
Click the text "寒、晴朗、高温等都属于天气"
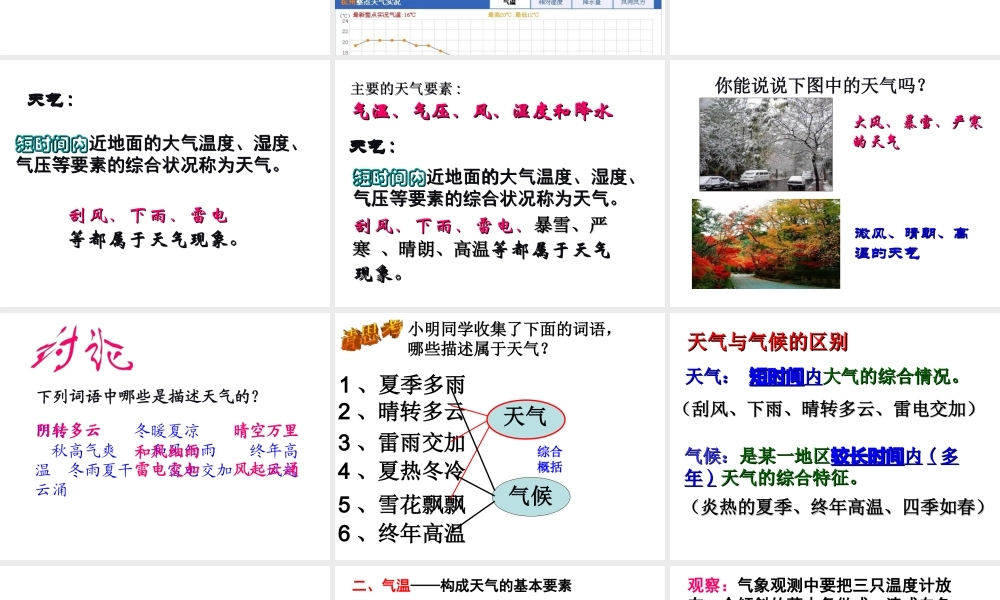point(482,250)
